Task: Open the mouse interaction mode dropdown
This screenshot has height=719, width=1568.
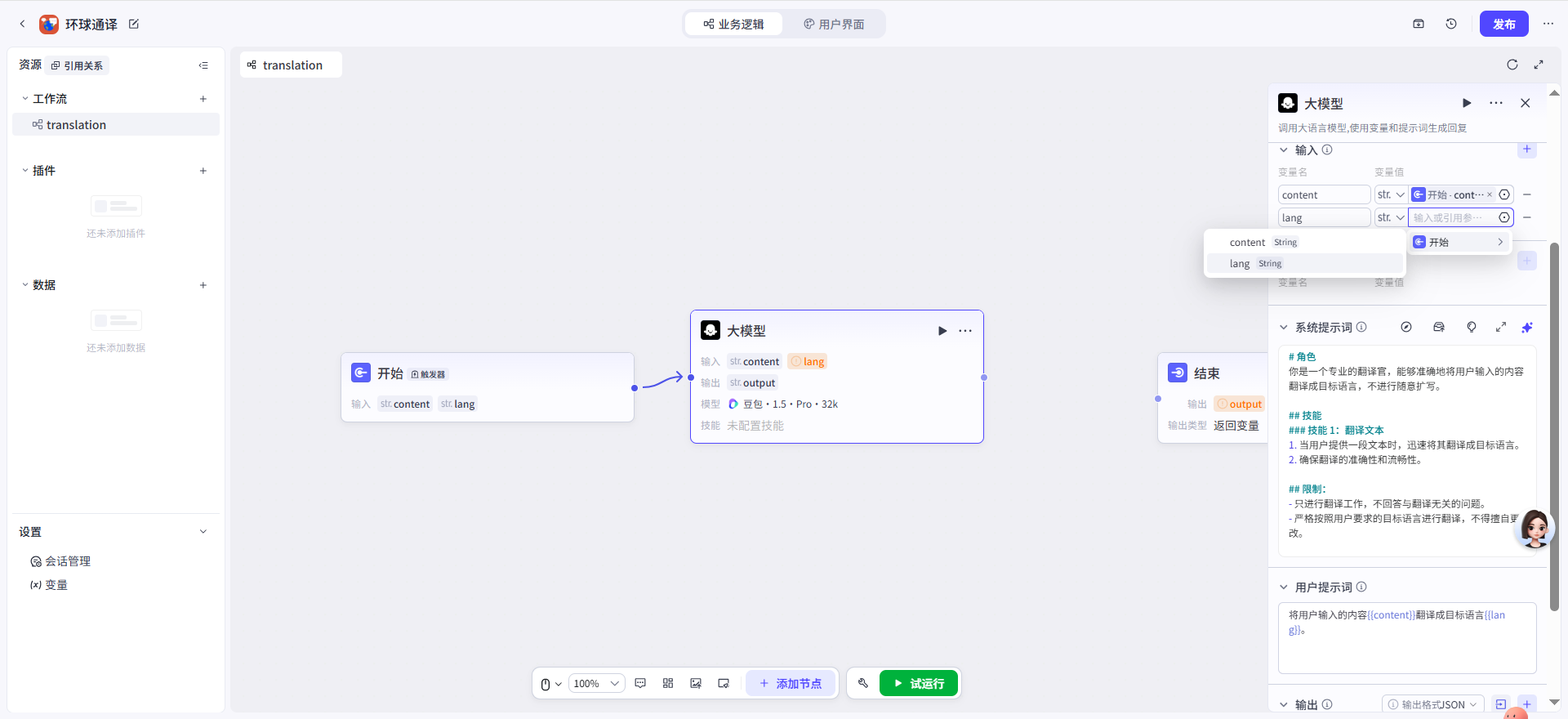Action: tap(551, 684)
